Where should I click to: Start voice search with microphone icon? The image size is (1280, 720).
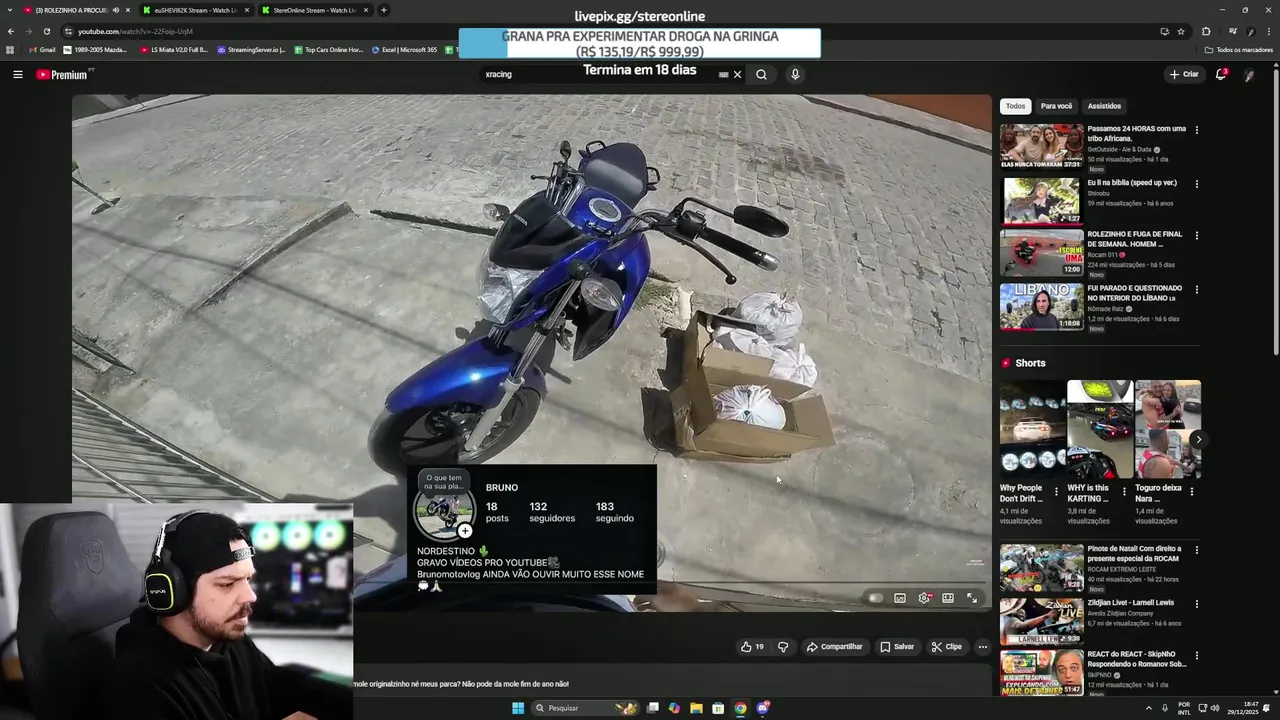point(795,74)
